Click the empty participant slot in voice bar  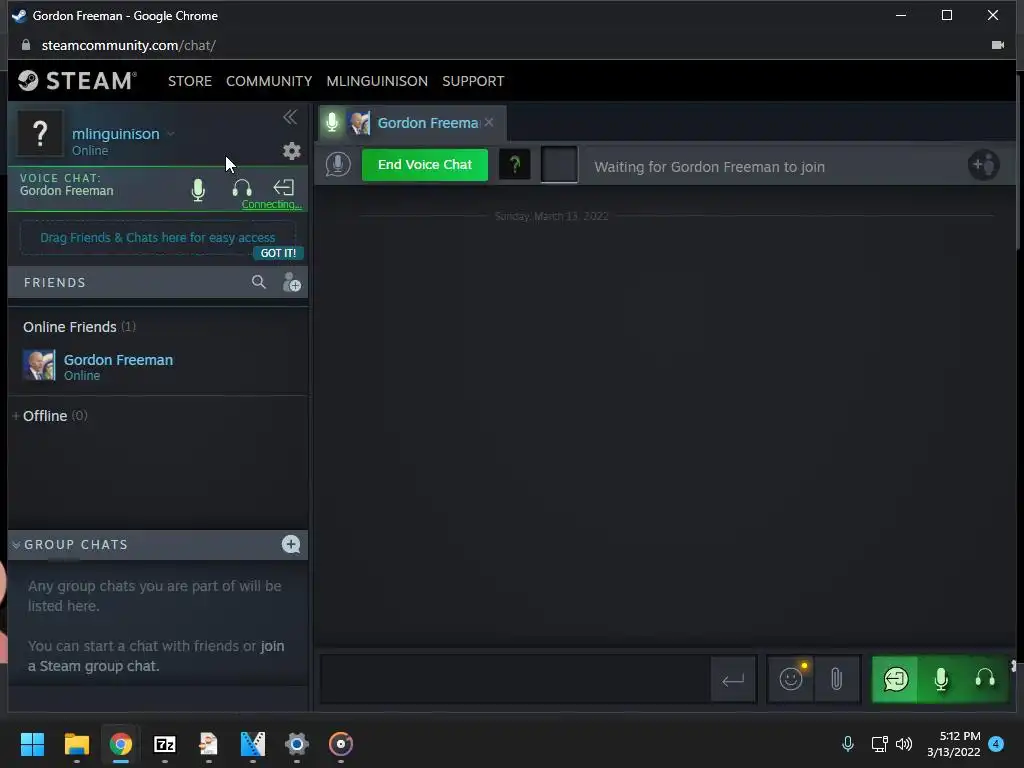coord(559,165)
